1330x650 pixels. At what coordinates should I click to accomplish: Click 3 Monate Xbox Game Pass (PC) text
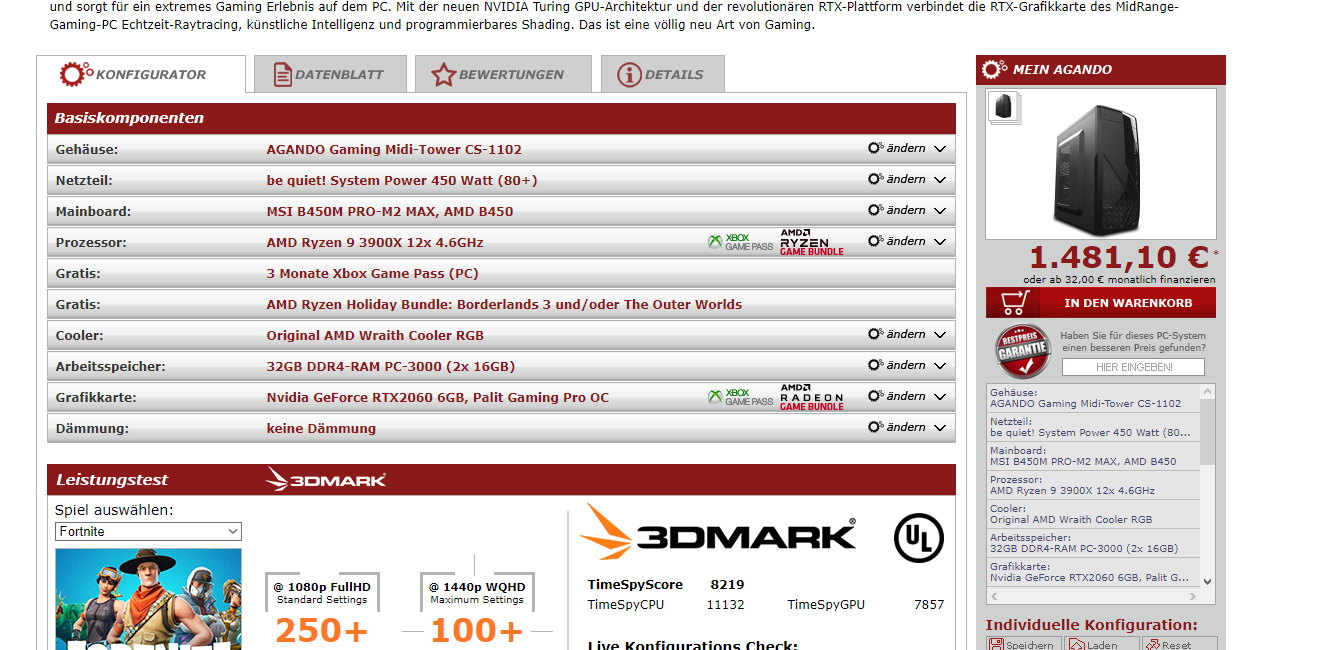[372, 273]
